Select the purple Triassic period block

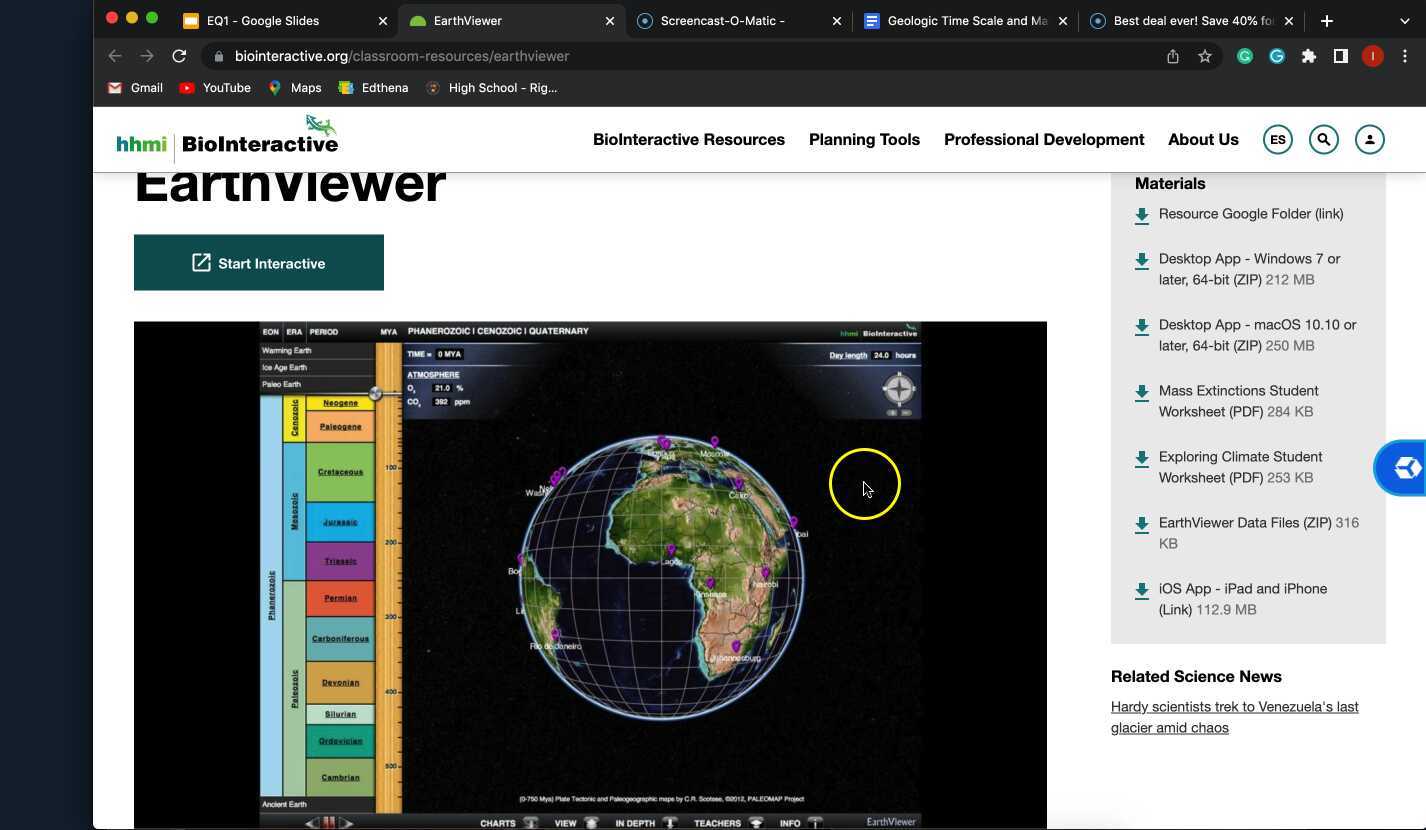[340, 561]
